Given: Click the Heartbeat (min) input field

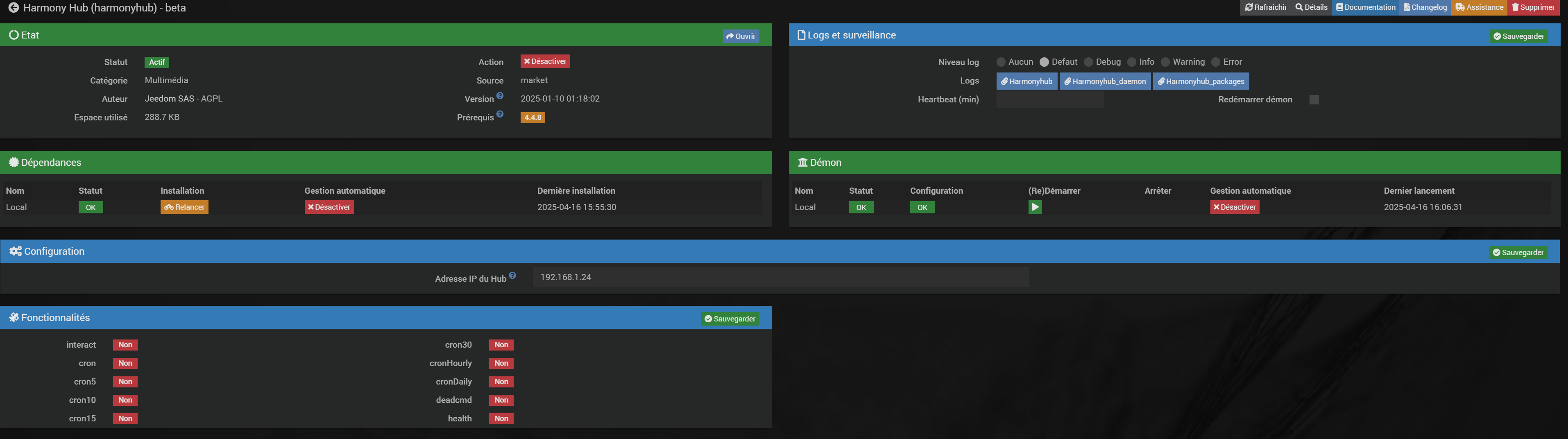Looking at the screenshot, I should click(x=1050, y=100).
